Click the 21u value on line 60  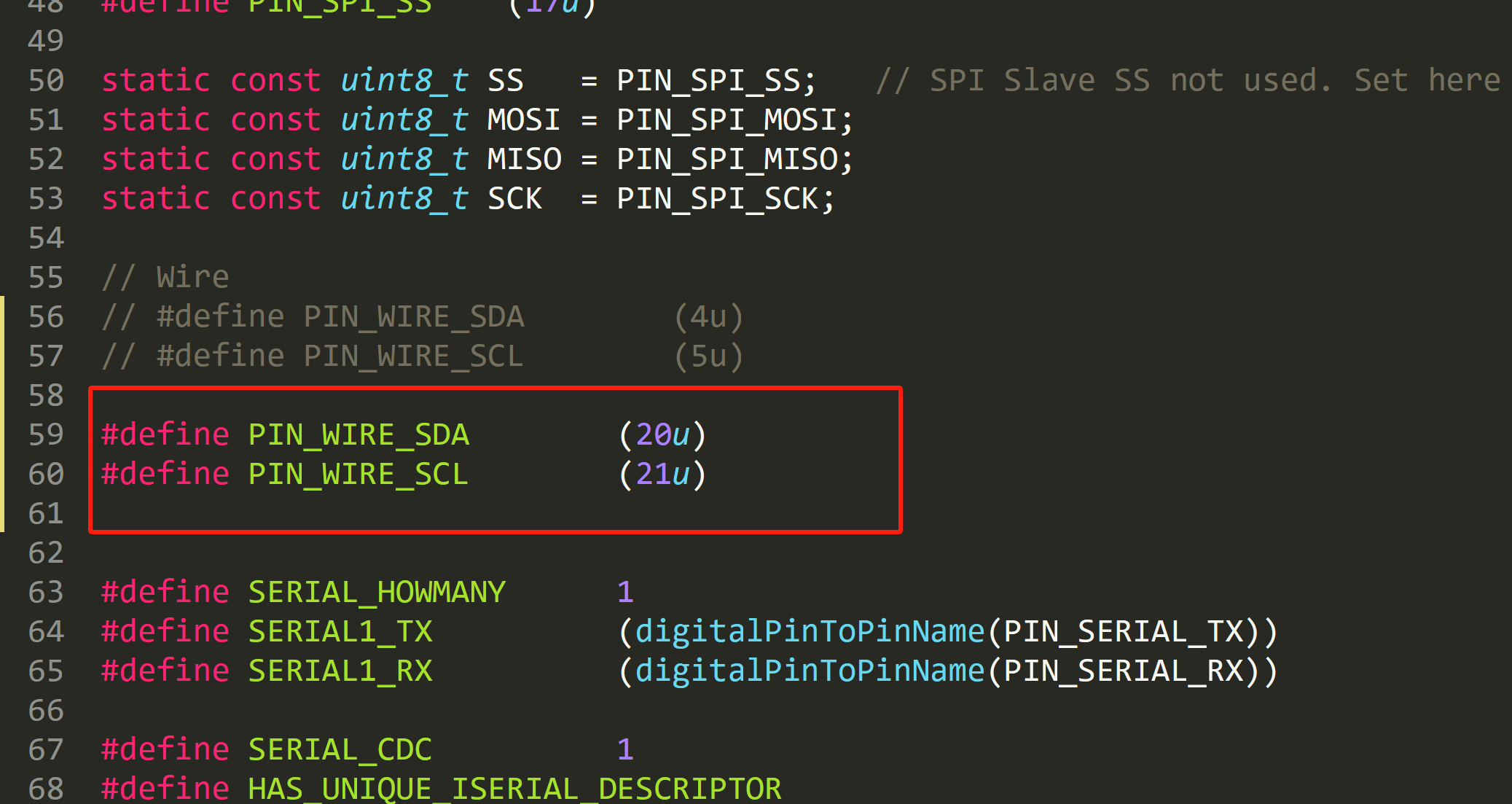(x=662, y=474)
